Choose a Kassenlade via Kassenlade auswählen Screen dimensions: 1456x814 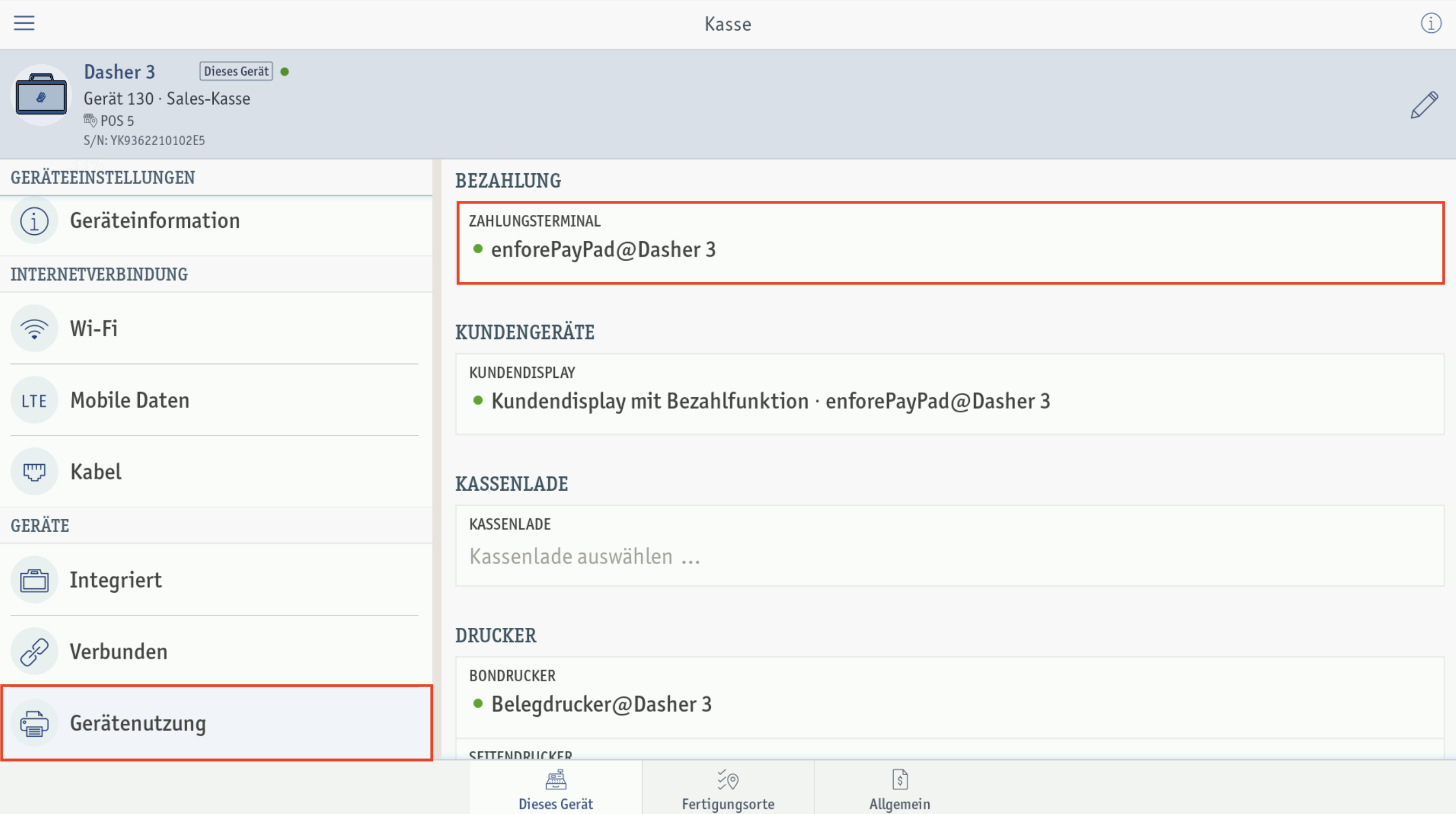click(x=950, y=546)
